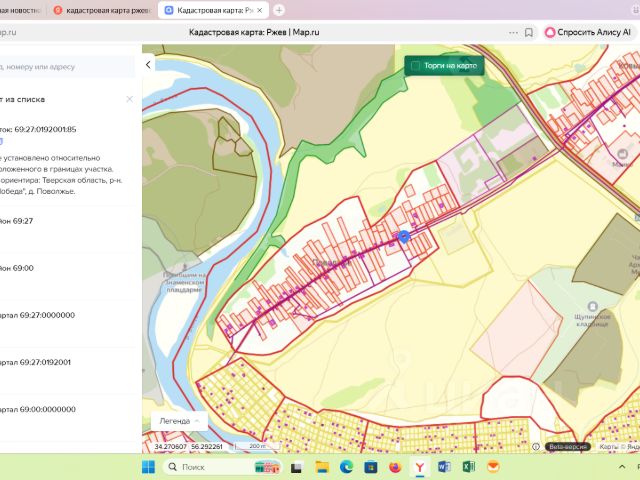640x480 pixels.
Task: Click the 'Поволжье' village label on map
Action: point(332,262)
